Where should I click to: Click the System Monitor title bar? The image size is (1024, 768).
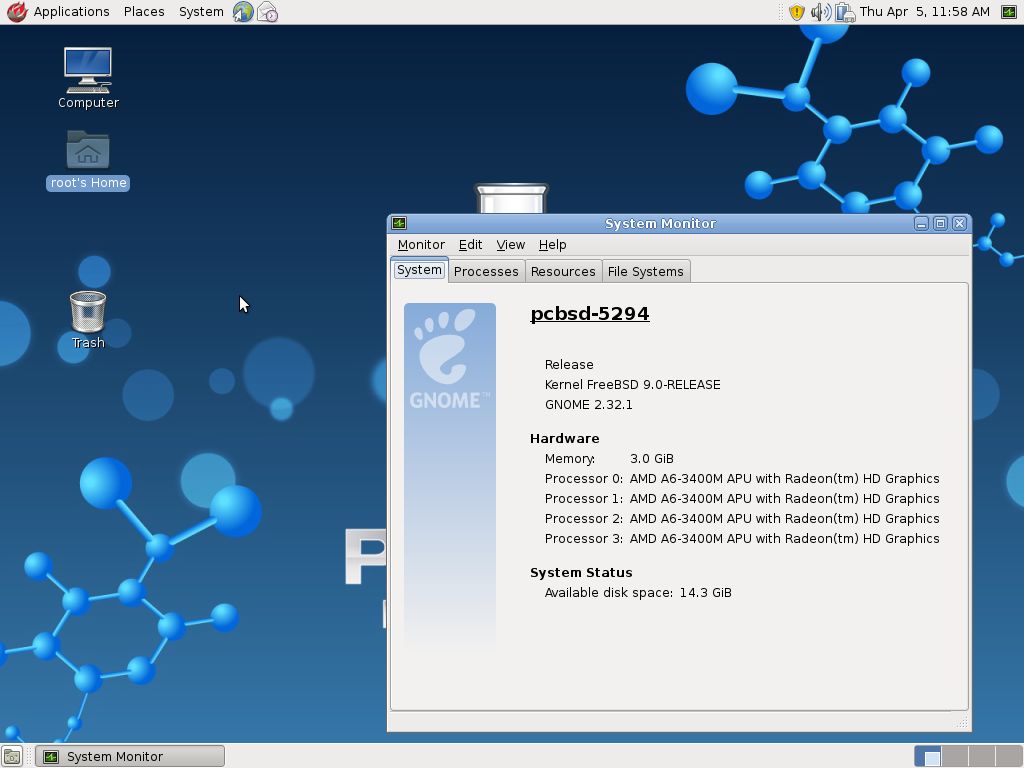click(660, 223)
